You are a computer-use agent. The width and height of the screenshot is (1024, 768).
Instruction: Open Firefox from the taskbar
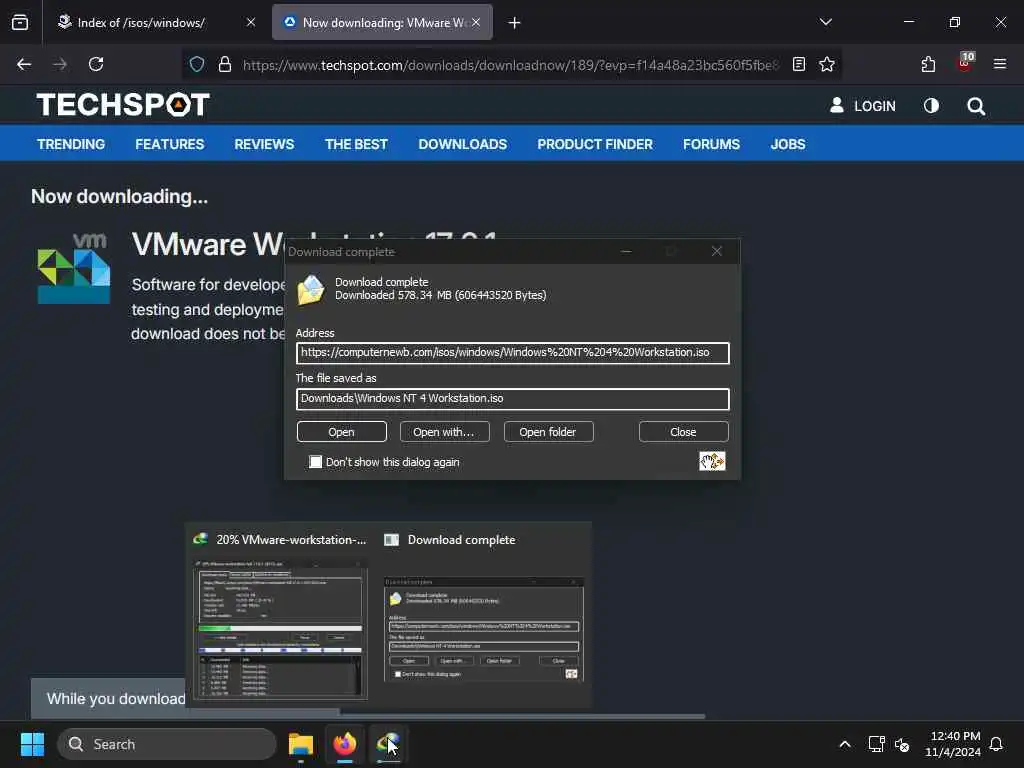click(x=345, y=744)
